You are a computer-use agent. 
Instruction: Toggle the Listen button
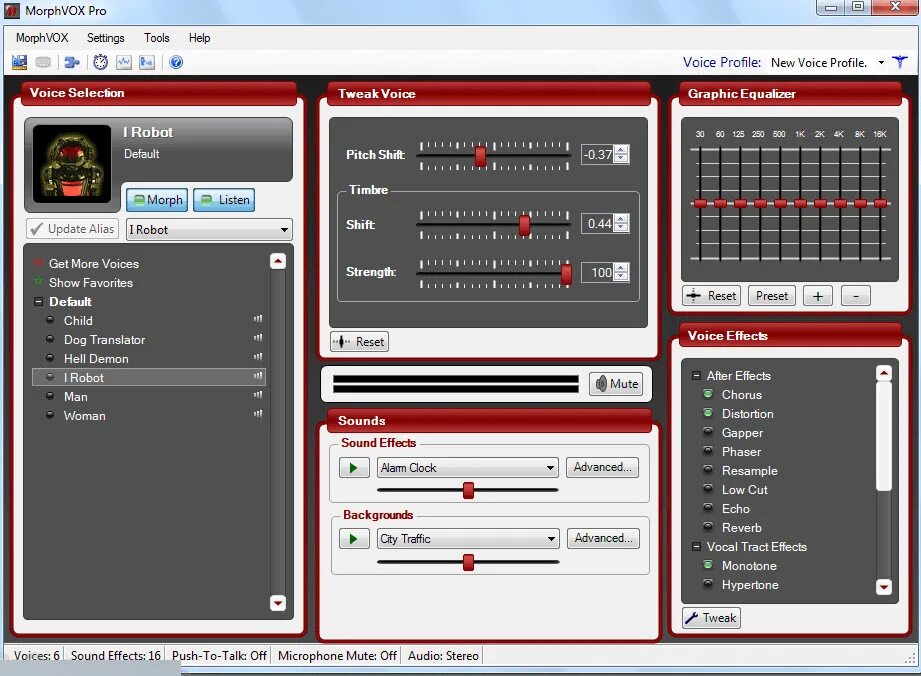point(224,200)
